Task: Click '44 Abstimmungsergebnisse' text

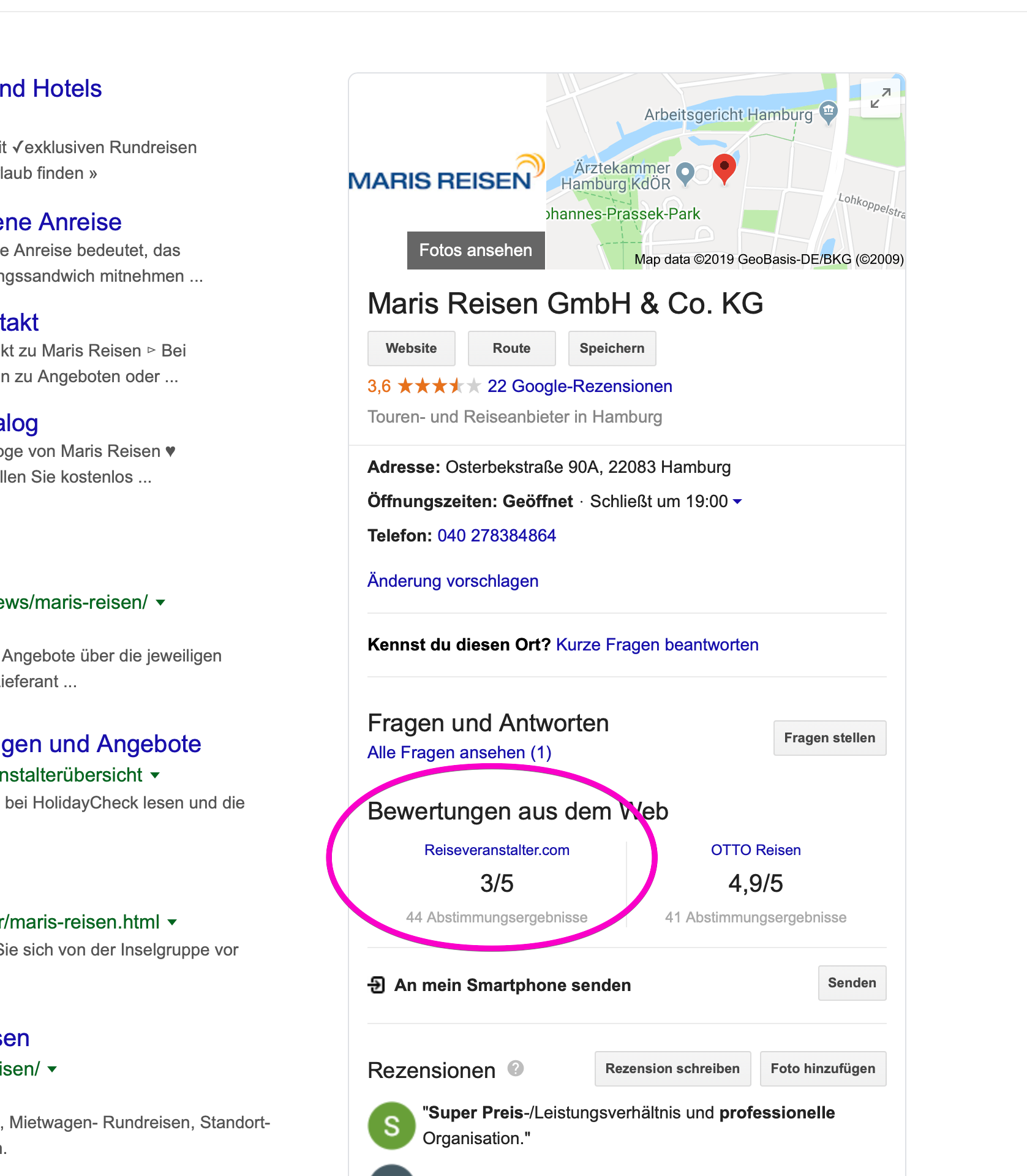Action: 497,918
